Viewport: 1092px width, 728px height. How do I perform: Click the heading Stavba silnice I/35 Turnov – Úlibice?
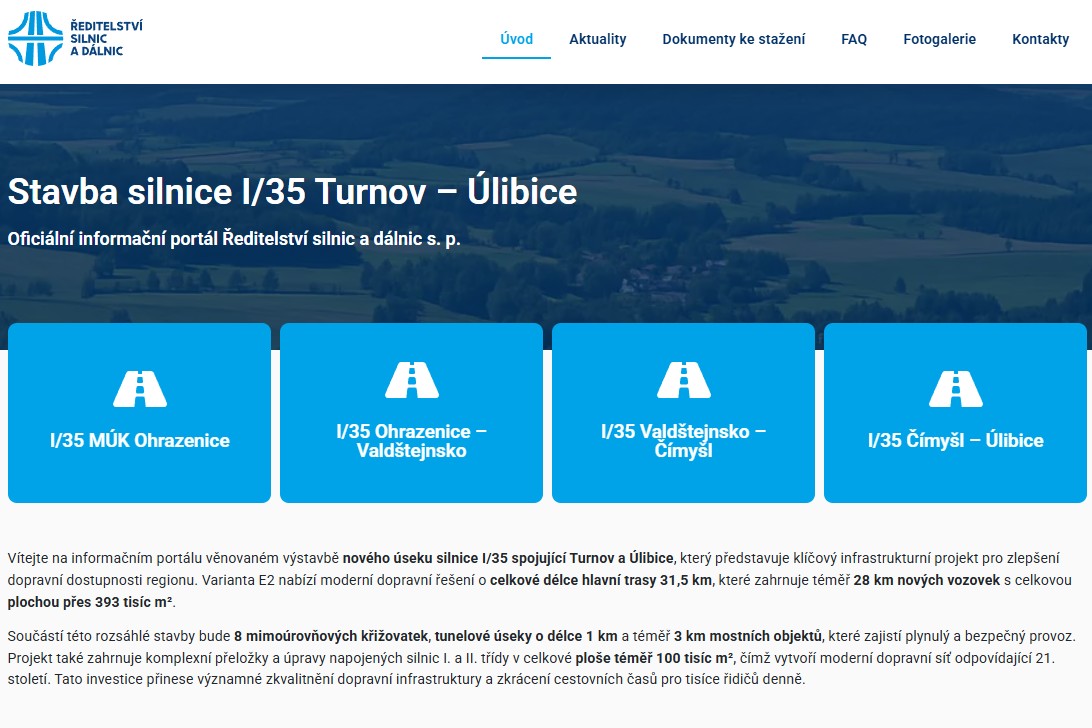292,191
